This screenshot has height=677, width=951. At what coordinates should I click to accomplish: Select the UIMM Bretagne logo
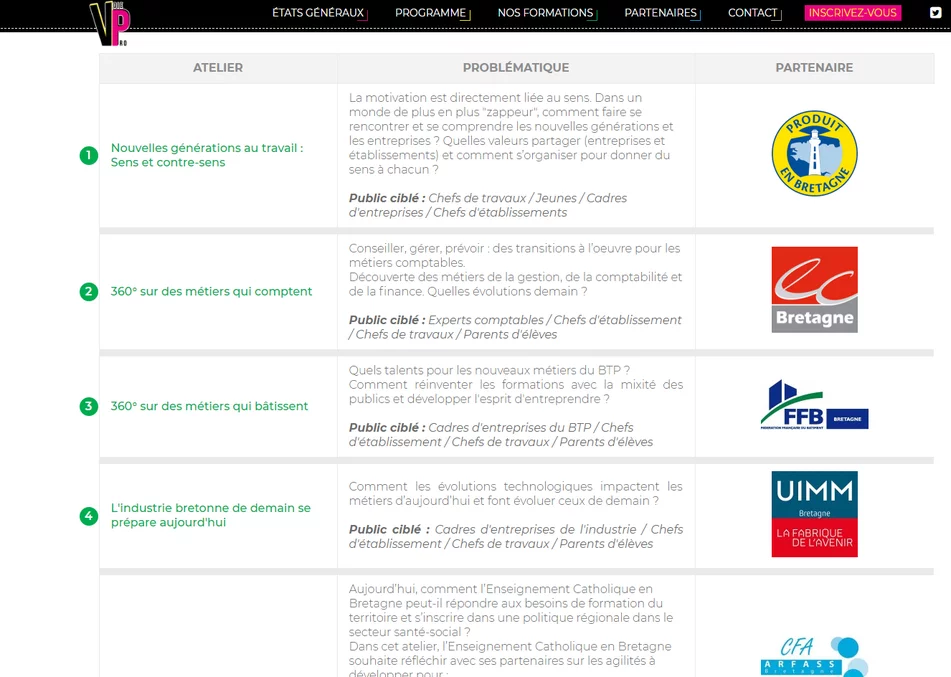point(814,514)
